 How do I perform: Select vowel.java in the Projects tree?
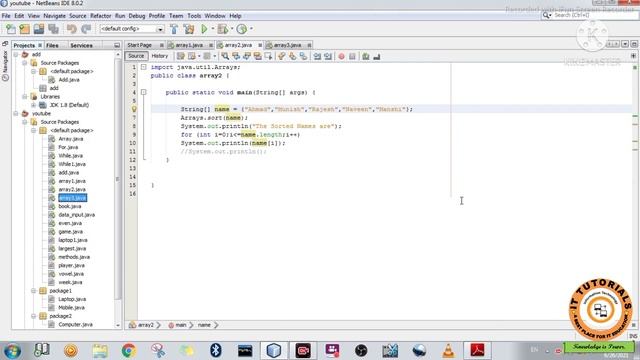tap(71, 274)
